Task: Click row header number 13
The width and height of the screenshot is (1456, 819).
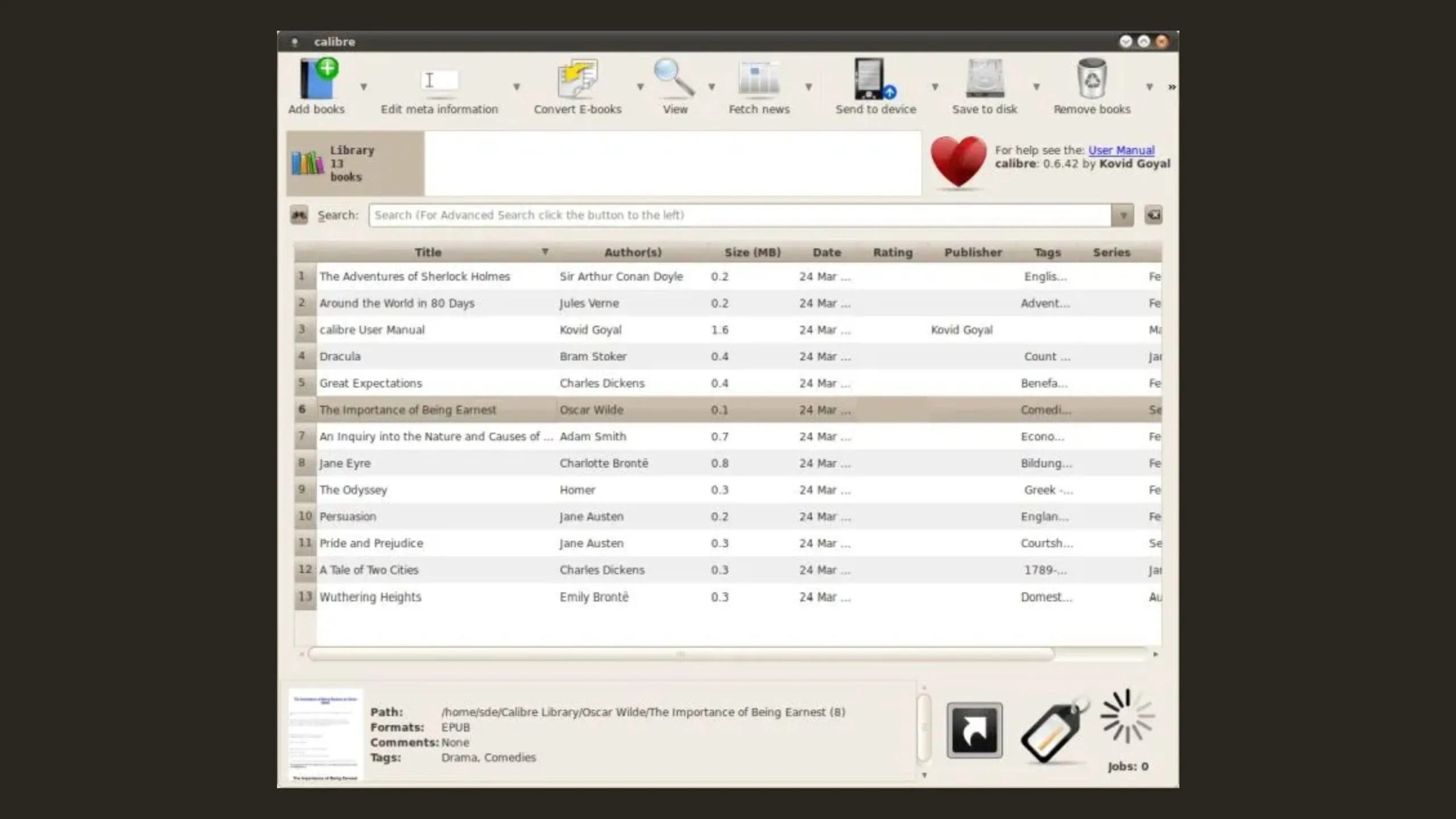Action: pyautogui.click(x=305, y=597)
